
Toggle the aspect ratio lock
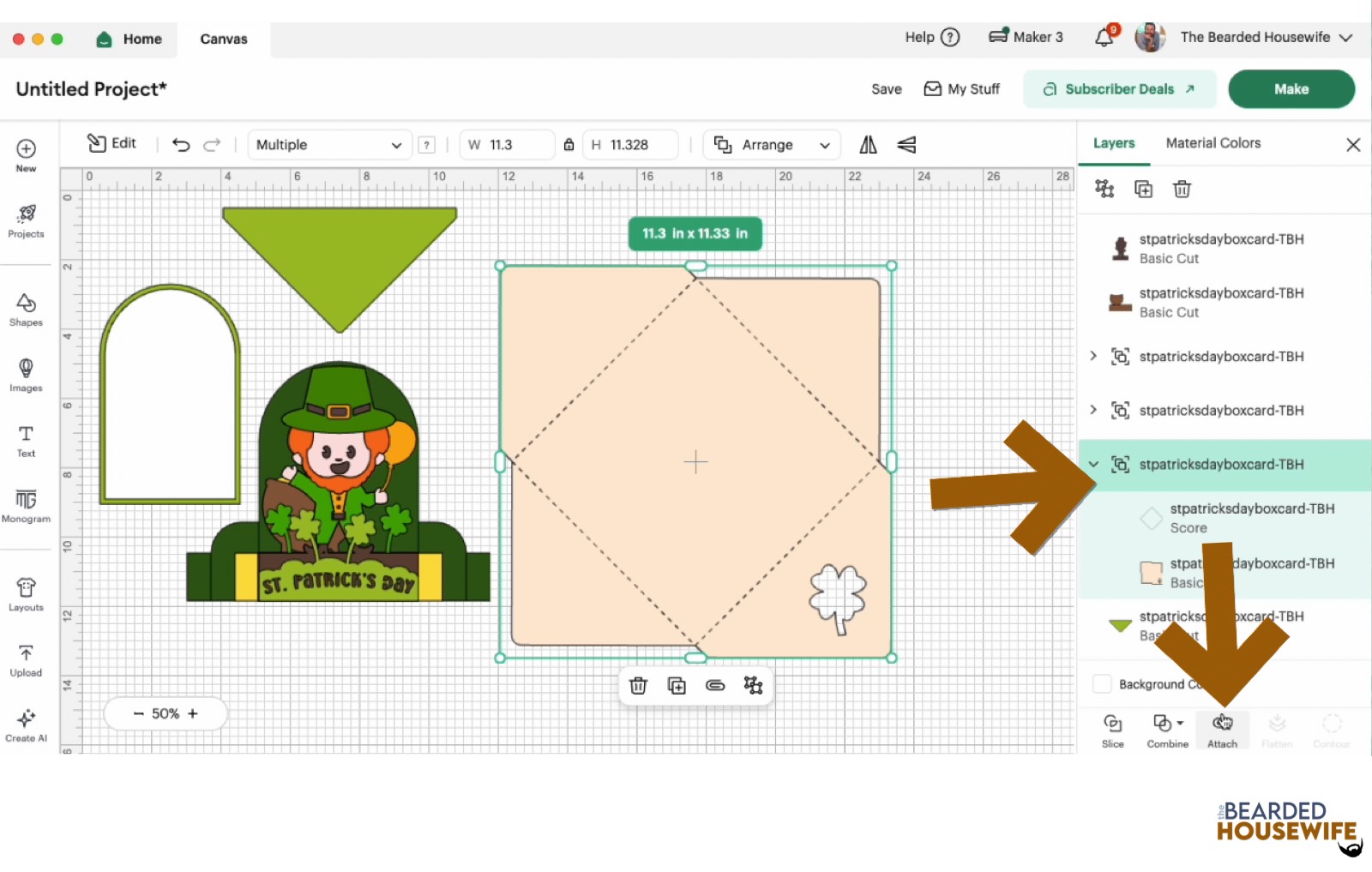coord(569,145)
